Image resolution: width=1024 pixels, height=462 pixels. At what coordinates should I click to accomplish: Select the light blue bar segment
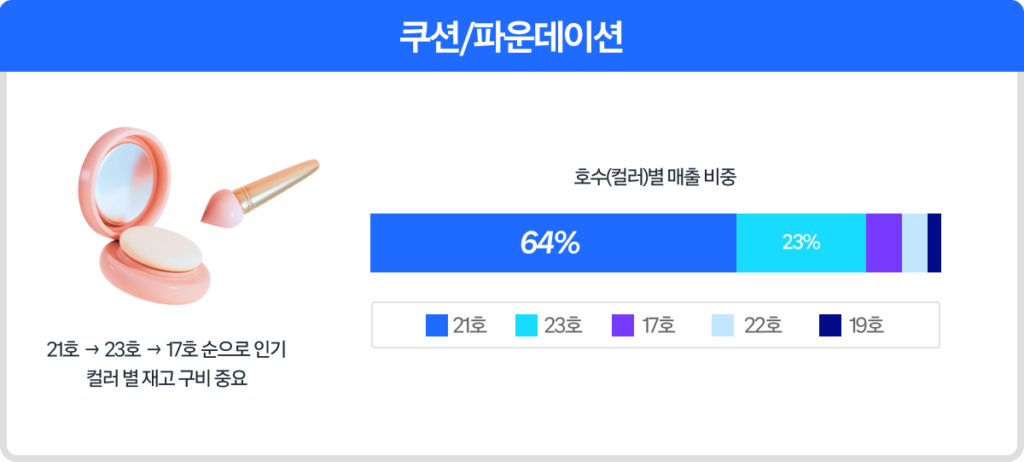pos(914,243)
